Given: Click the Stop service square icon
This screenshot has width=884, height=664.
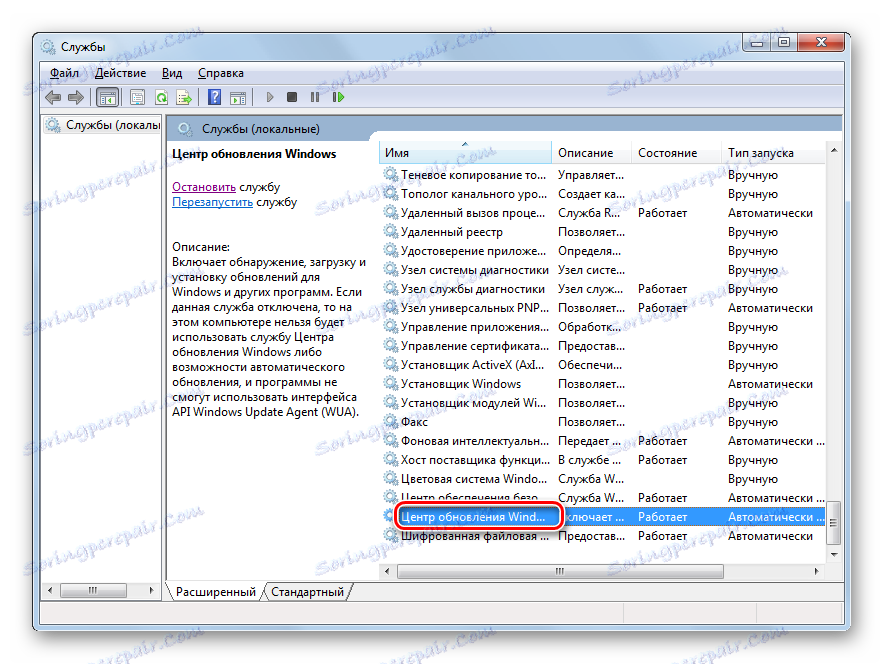Looking at the screenshot, I should click(292, 98).
